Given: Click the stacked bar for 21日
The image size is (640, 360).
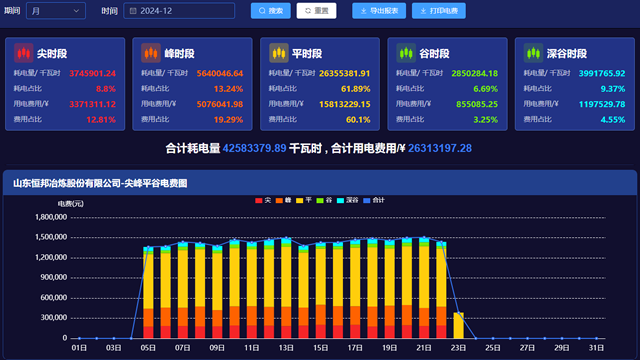Looking at the screenshot, I should click(424, 288).
